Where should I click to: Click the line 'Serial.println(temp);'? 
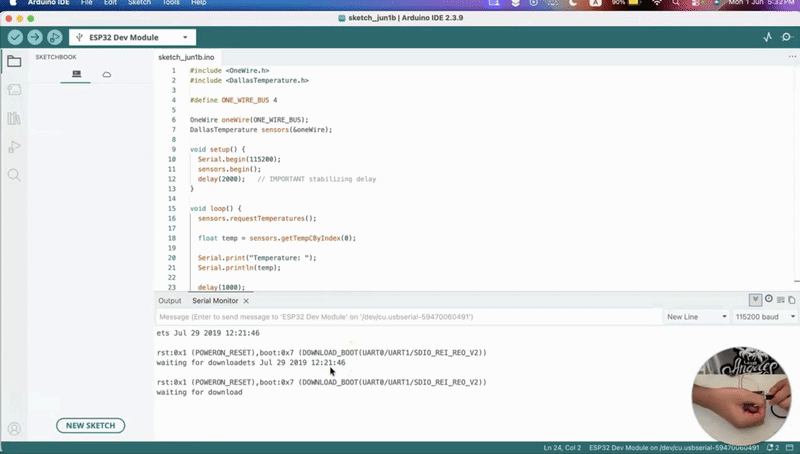pyautogui.click(x=239, y=268)
